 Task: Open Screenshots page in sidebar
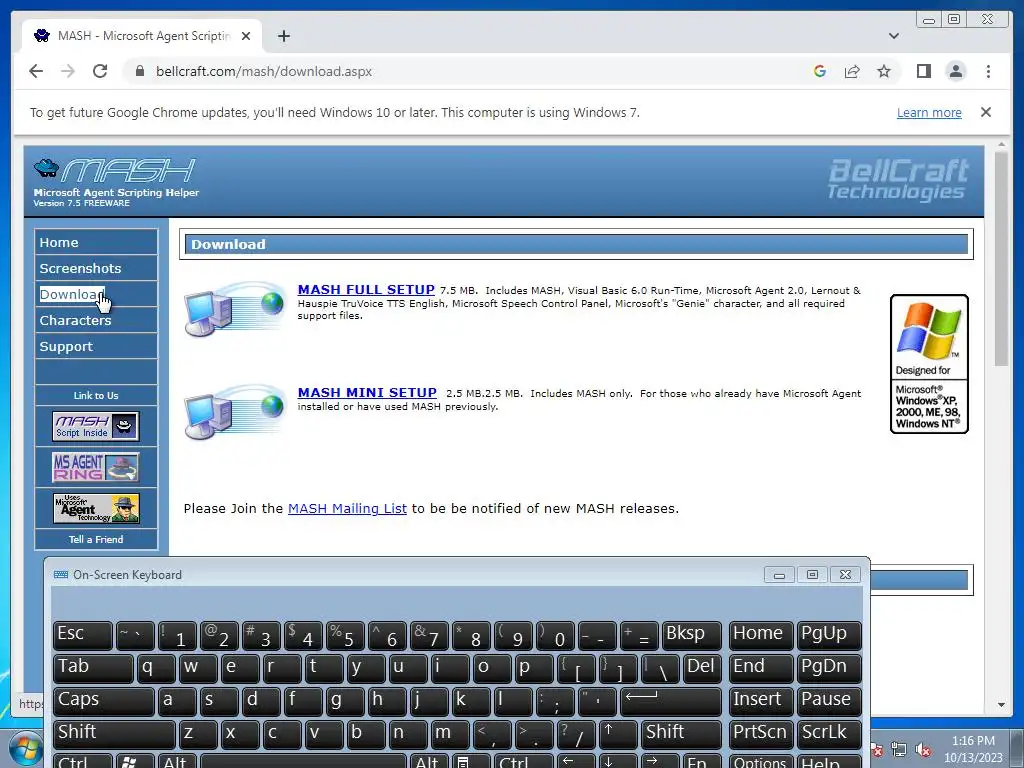(x=96, y=268)
